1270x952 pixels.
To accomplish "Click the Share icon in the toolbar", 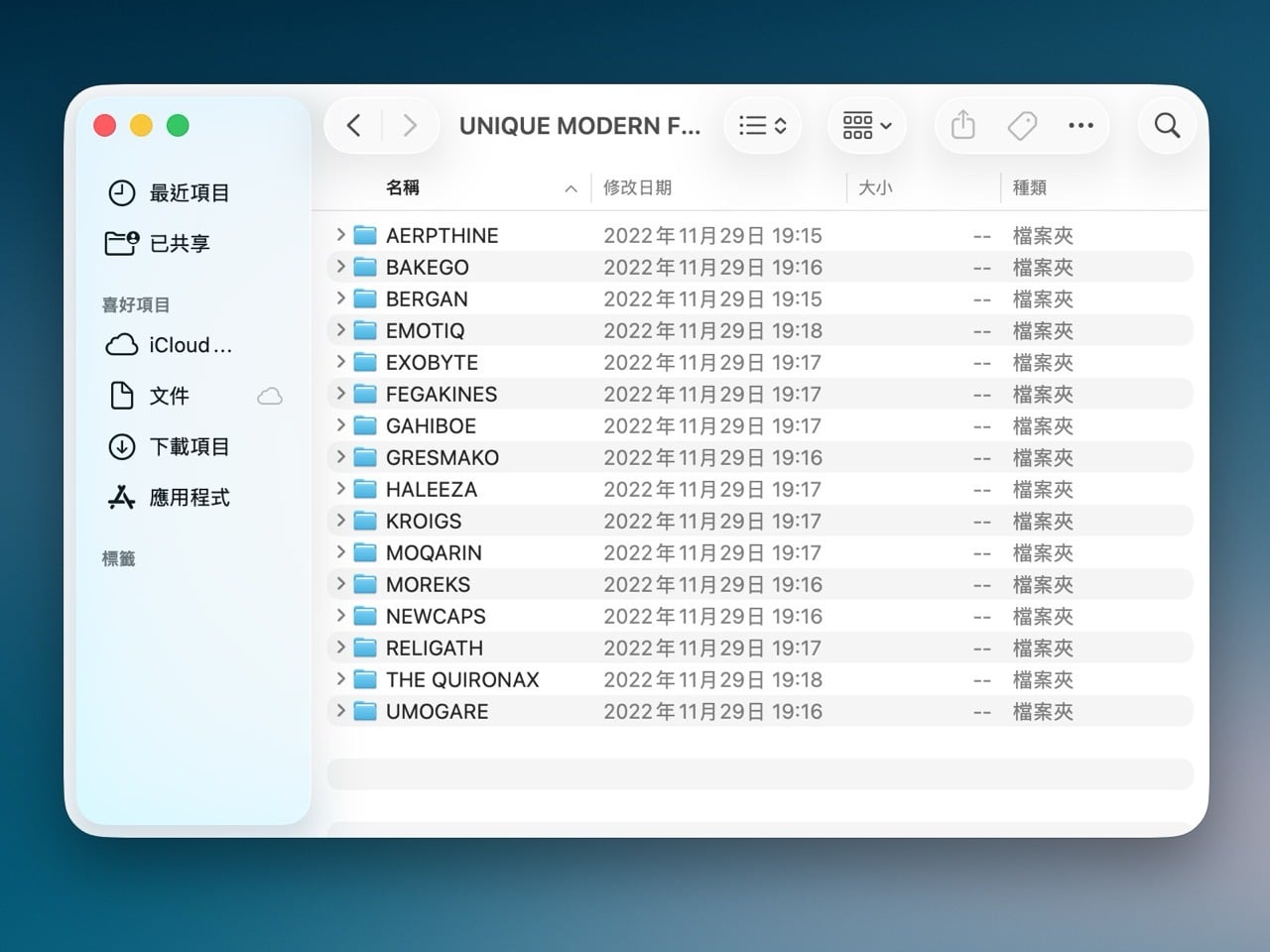I will coord(961,125).
